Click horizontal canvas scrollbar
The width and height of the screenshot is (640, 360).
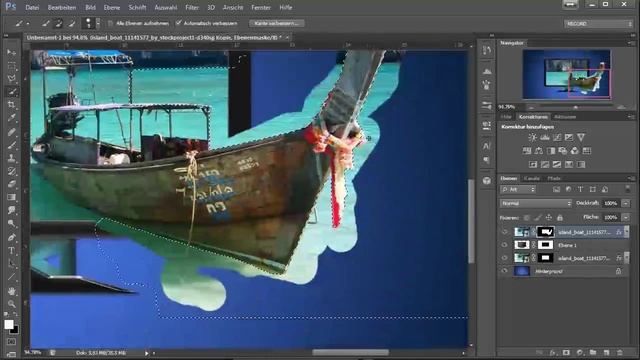pos(350,352)
